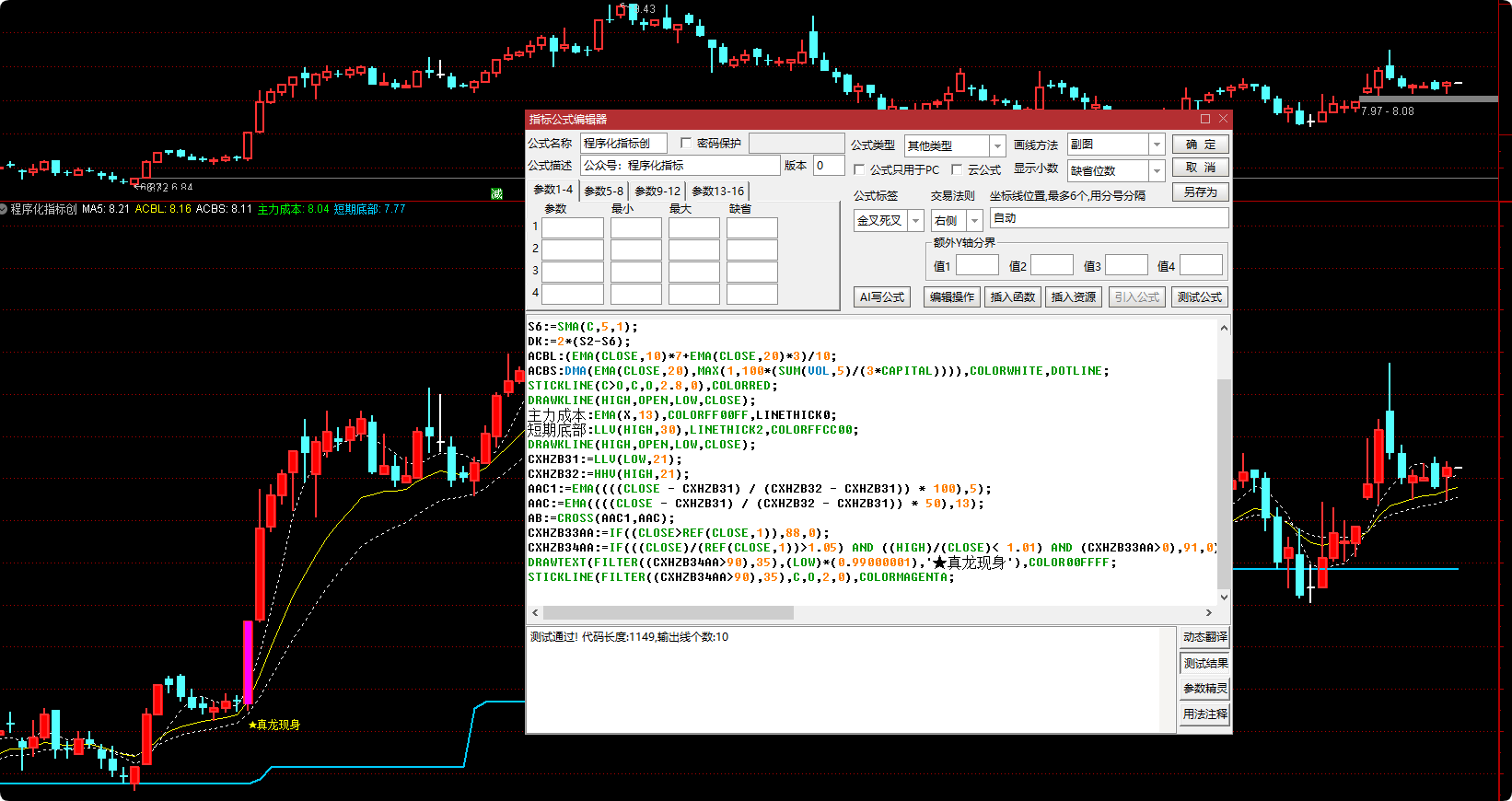The image size is (1512, 801).
Task: Click the code editor scroll-left arrow
Action: coord(535,612)
